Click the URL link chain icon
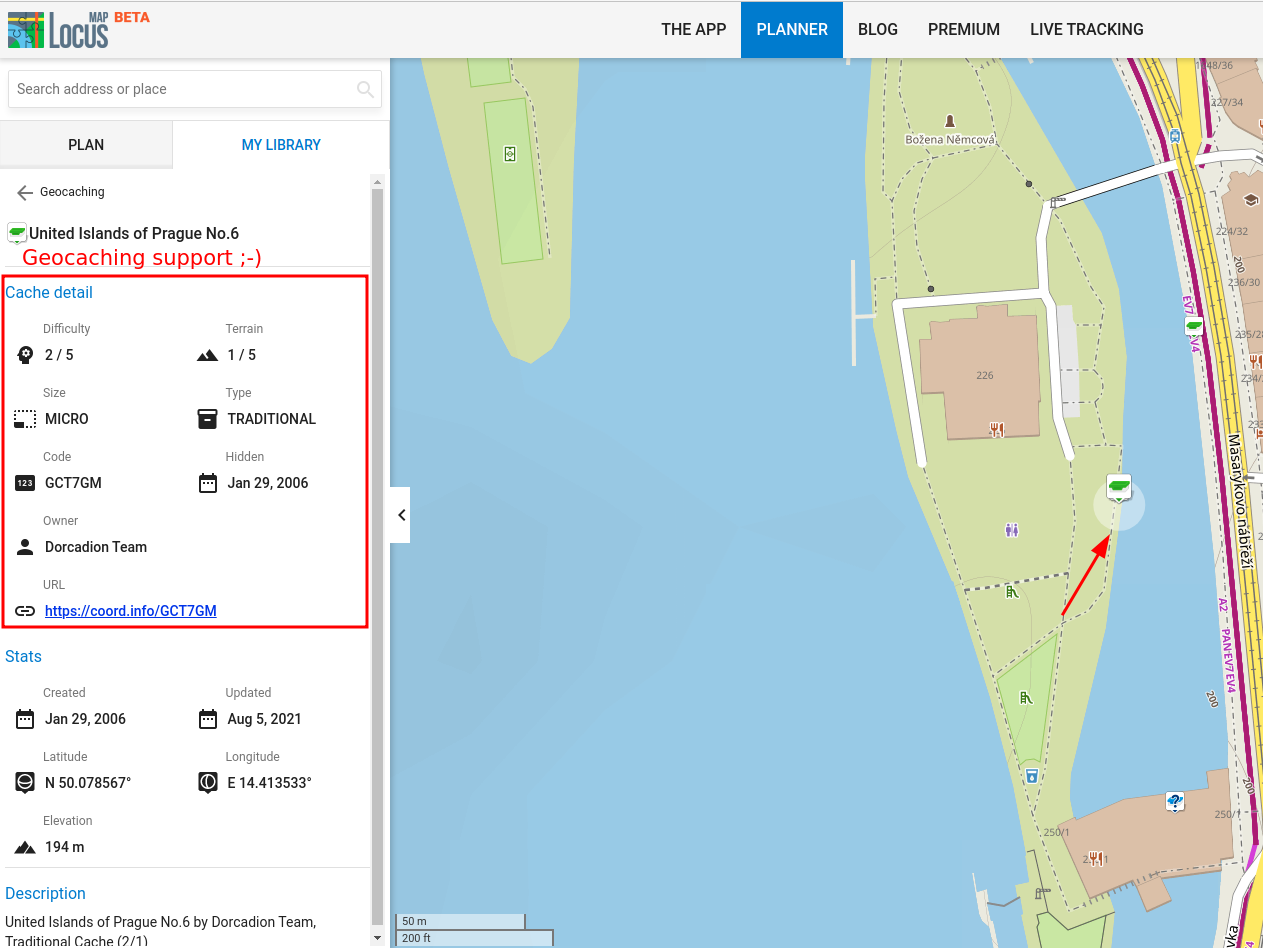1263x948 pixels. pyautogui.click(x=25, y=611)
